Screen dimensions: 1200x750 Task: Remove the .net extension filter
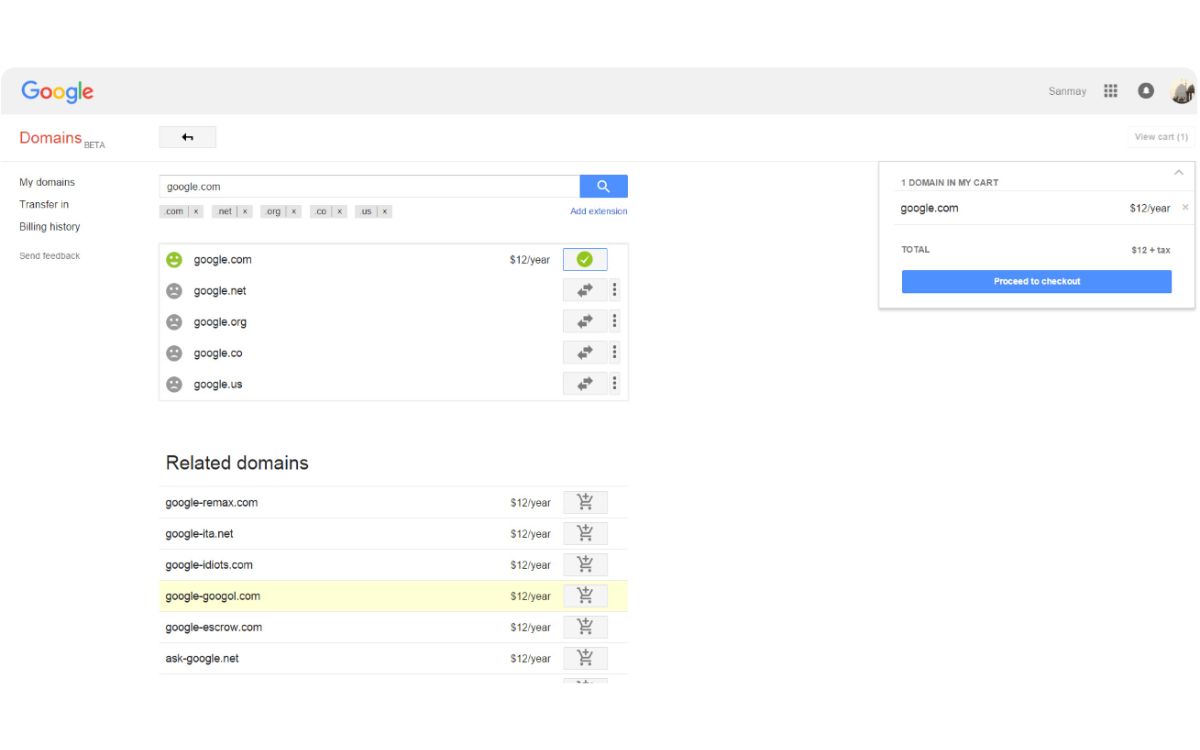(x=245, y=212)
